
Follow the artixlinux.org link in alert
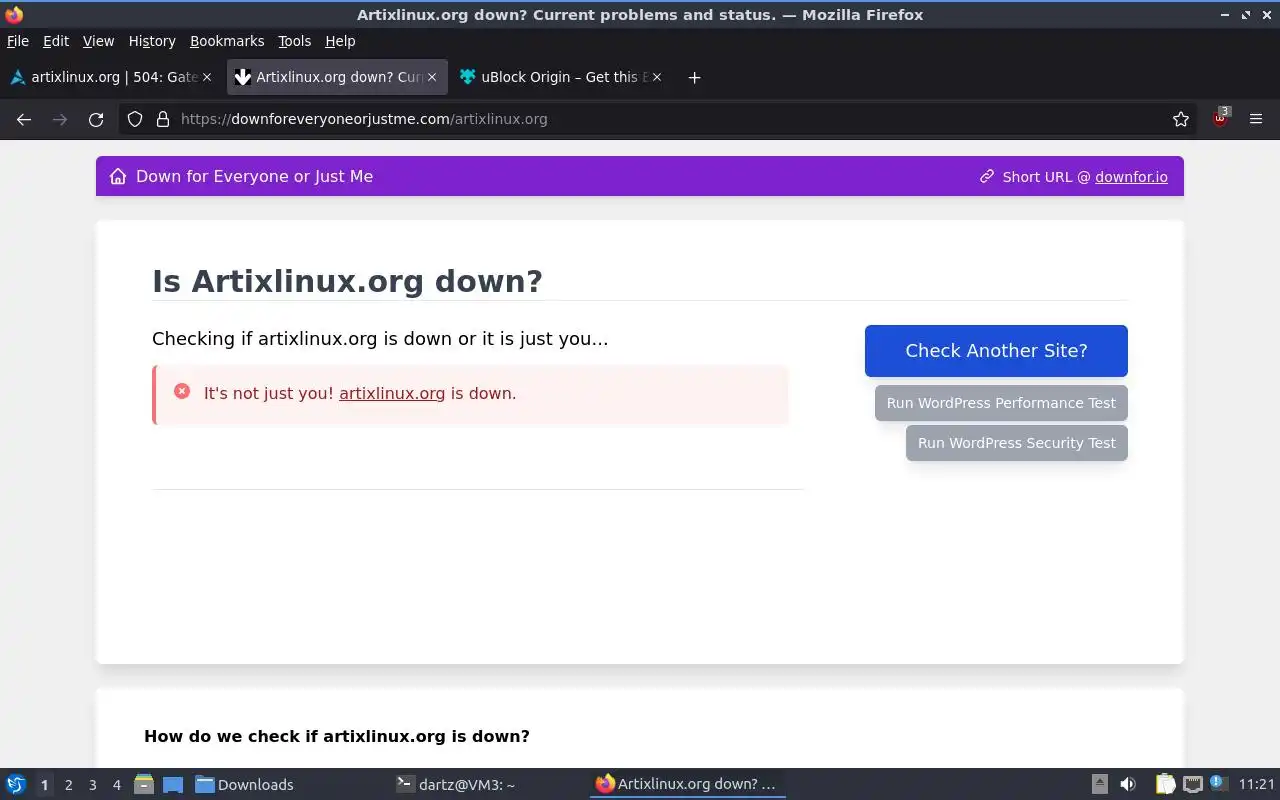coord(392,393)
